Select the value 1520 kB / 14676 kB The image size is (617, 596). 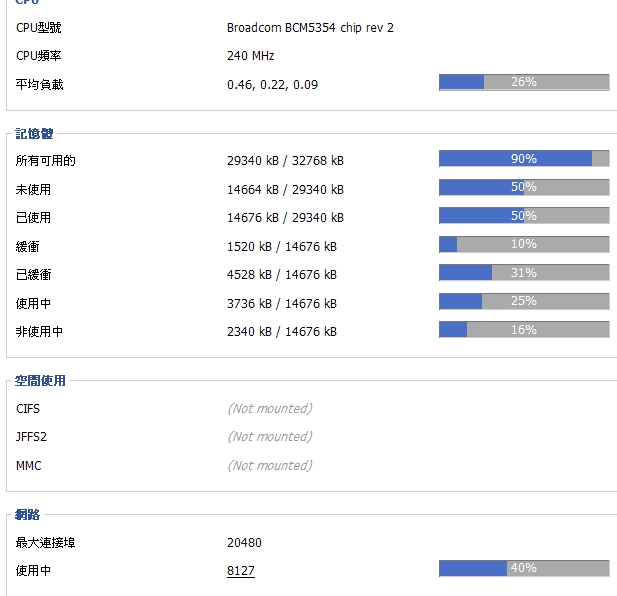pyautogui.click(x=282, y=247)
